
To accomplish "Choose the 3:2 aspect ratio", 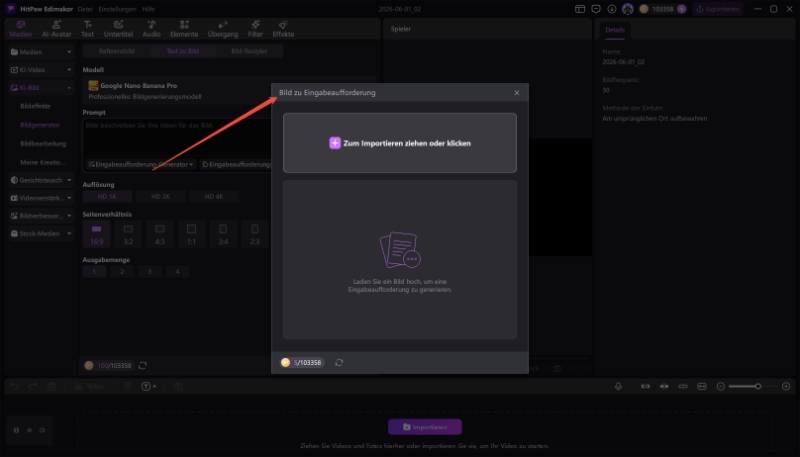I will [x=128, y=234].
